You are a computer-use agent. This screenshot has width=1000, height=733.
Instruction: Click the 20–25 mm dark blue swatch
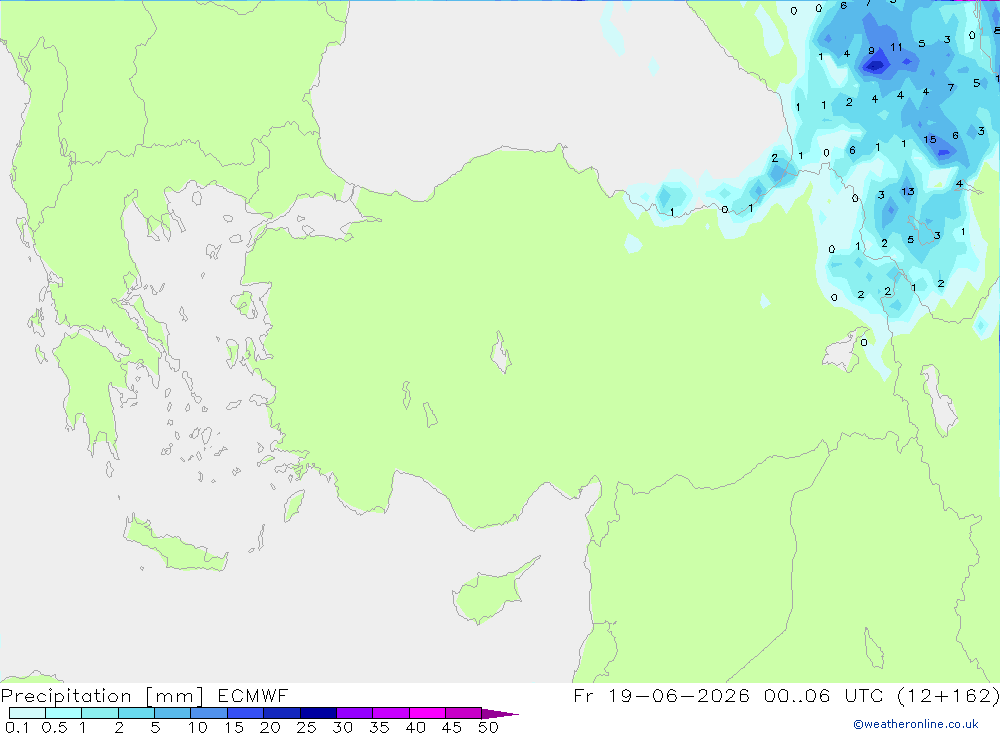282,713
